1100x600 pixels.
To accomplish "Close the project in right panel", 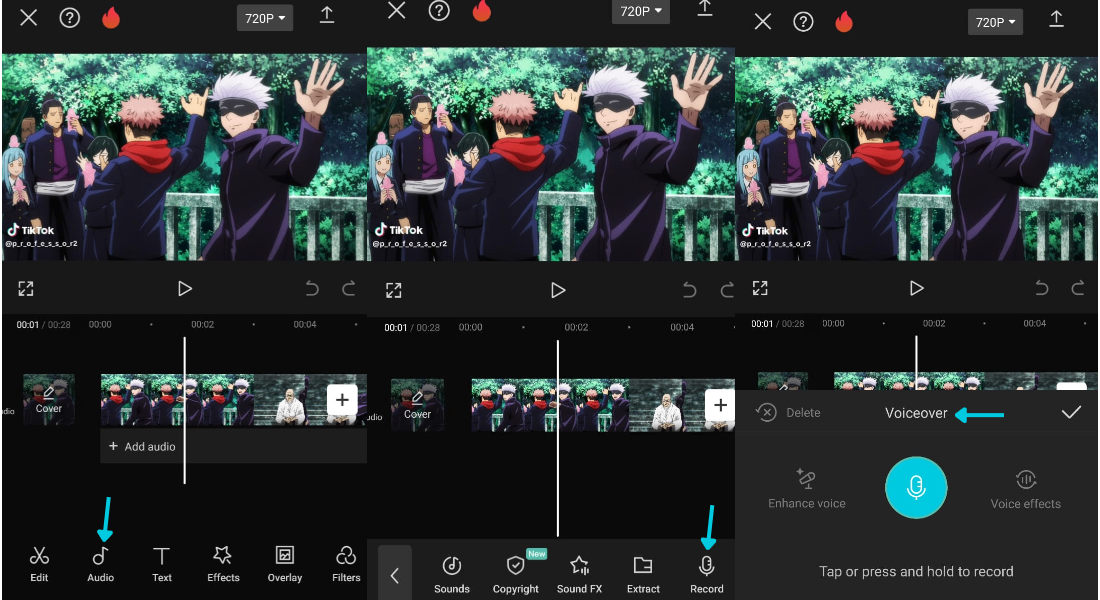I will pos(763,22).
